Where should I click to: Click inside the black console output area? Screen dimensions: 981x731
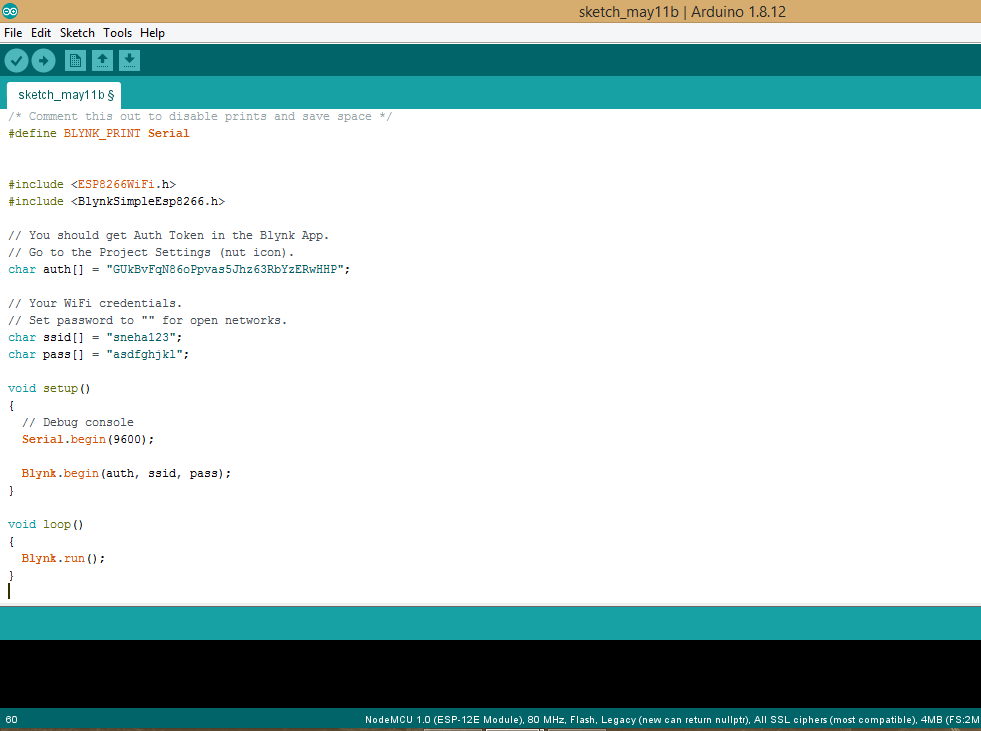490,674
